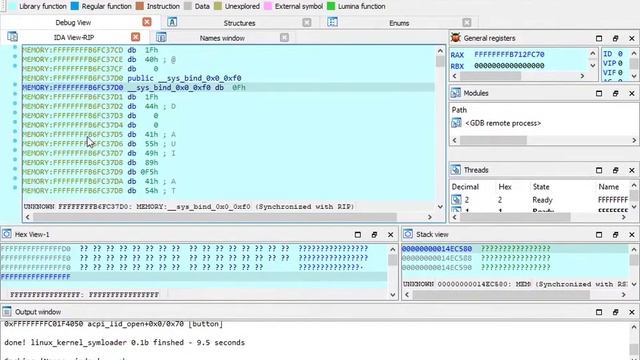Switch to the Debug View tab

(x=73, y=22)
